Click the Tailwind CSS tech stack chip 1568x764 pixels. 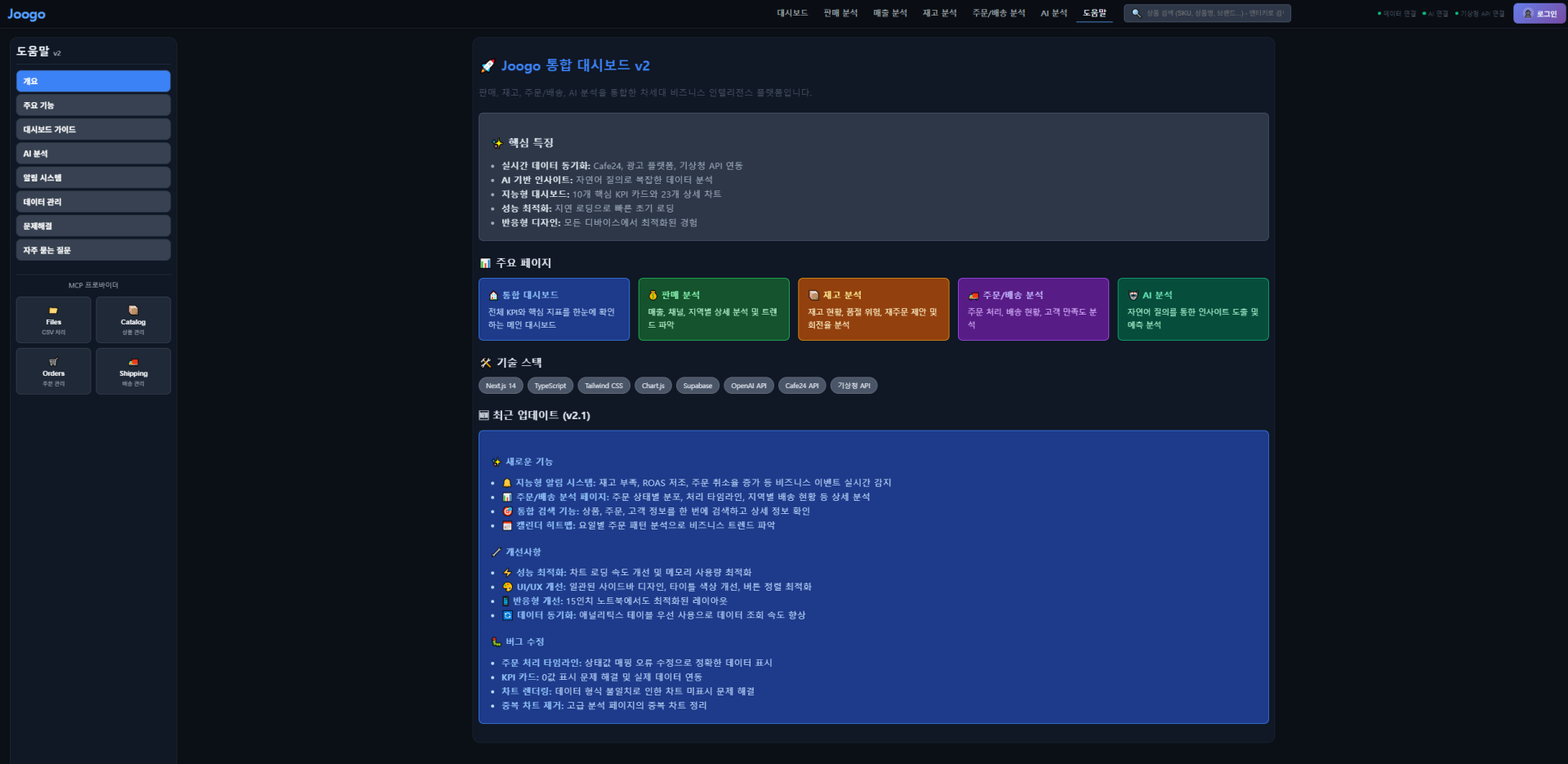pyautogui.click(x=604, y=386)
